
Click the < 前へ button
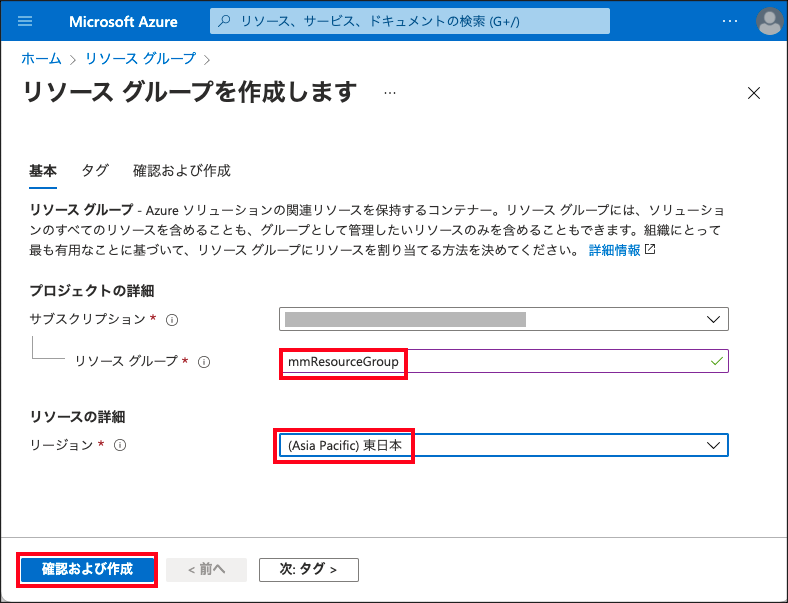pos(207,569)
